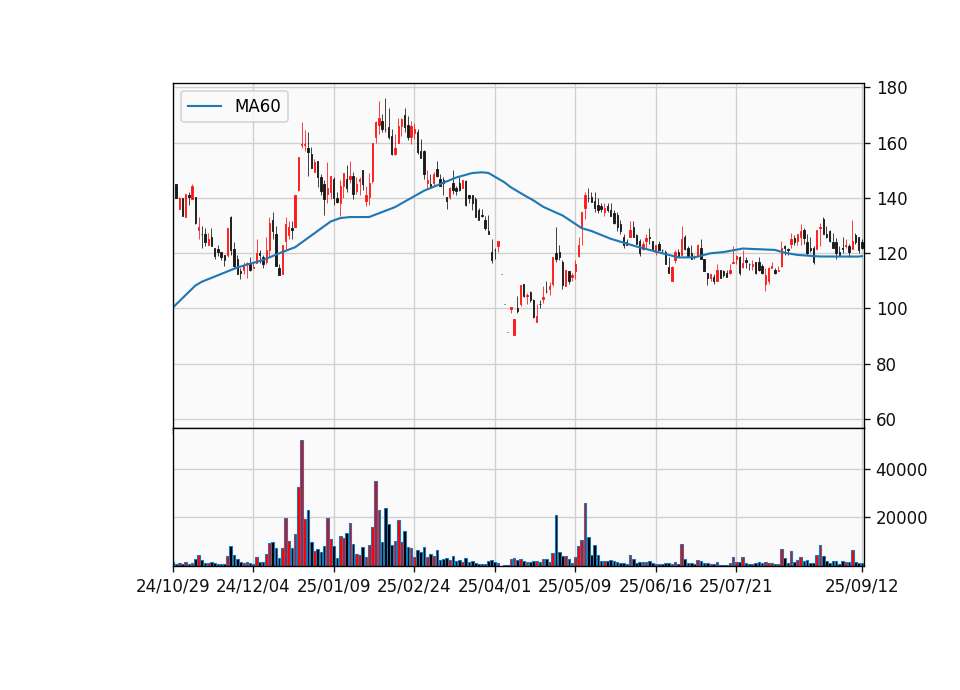Click the 60 price axis label

coord(886,420)
